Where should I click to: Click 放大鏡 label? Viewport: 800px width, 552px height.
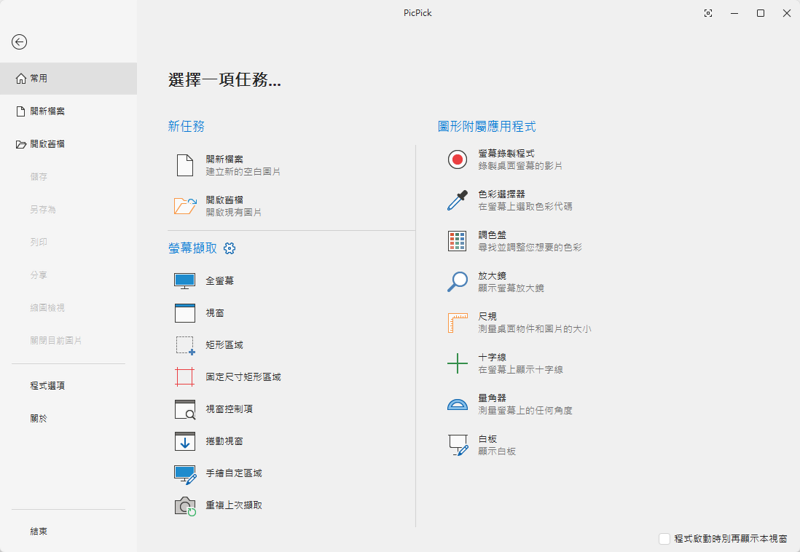[x=492, y=276]
